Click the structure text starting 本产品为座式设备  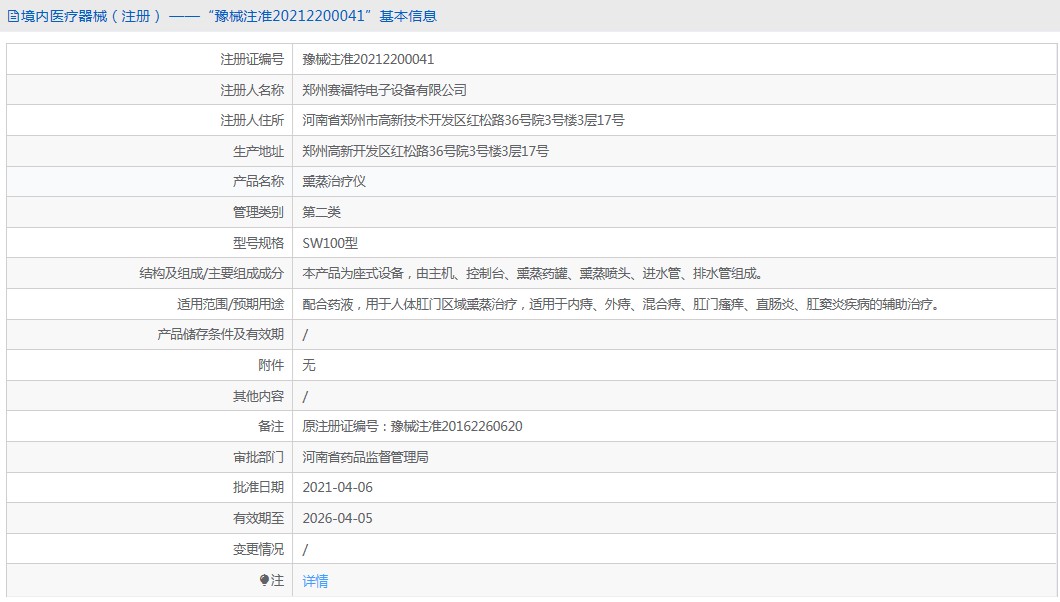pos(533,274)
